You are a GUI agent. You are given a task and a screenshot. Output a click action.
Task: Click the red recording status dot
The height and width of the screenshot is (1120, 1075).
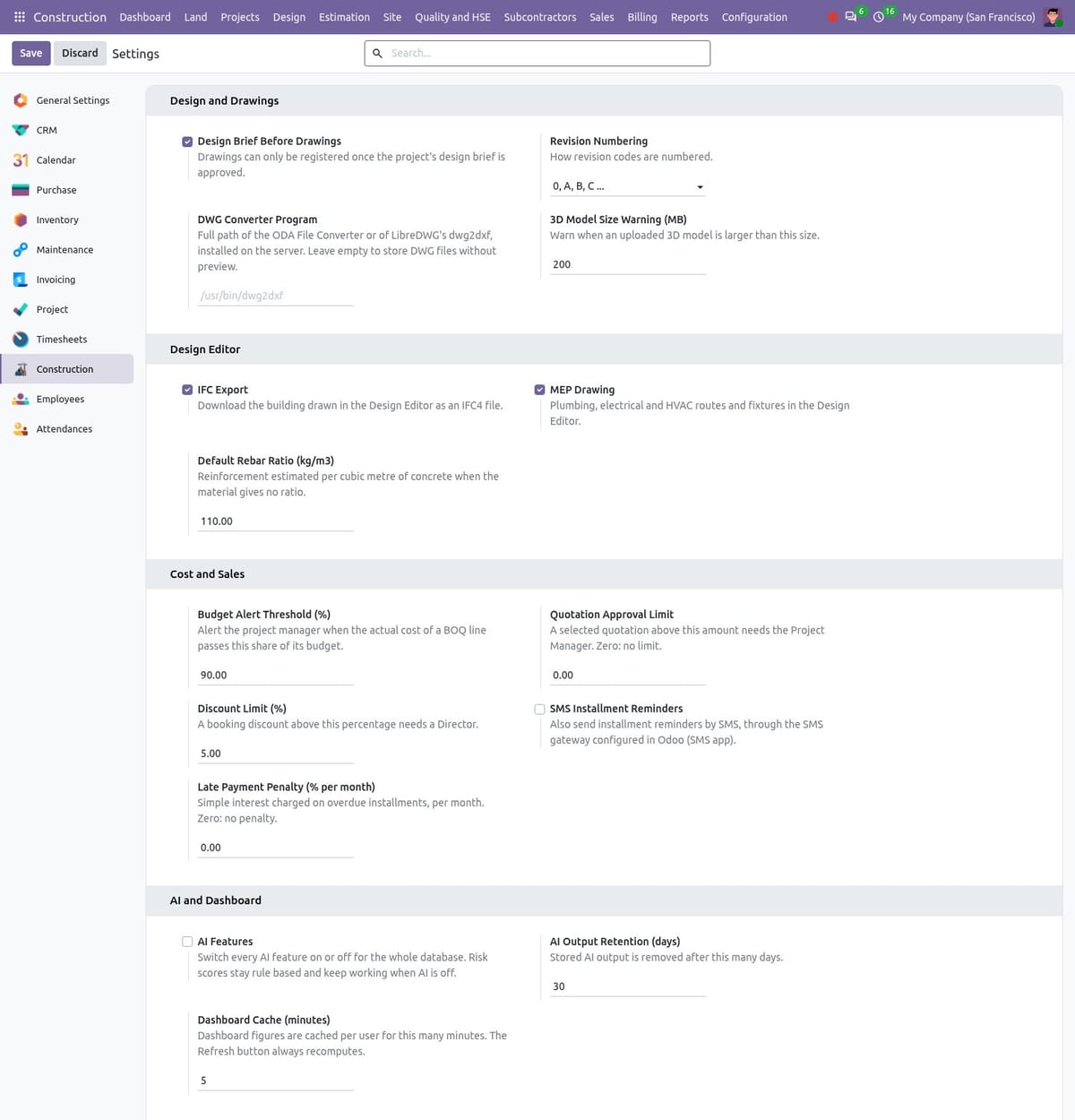coord(832,17)
